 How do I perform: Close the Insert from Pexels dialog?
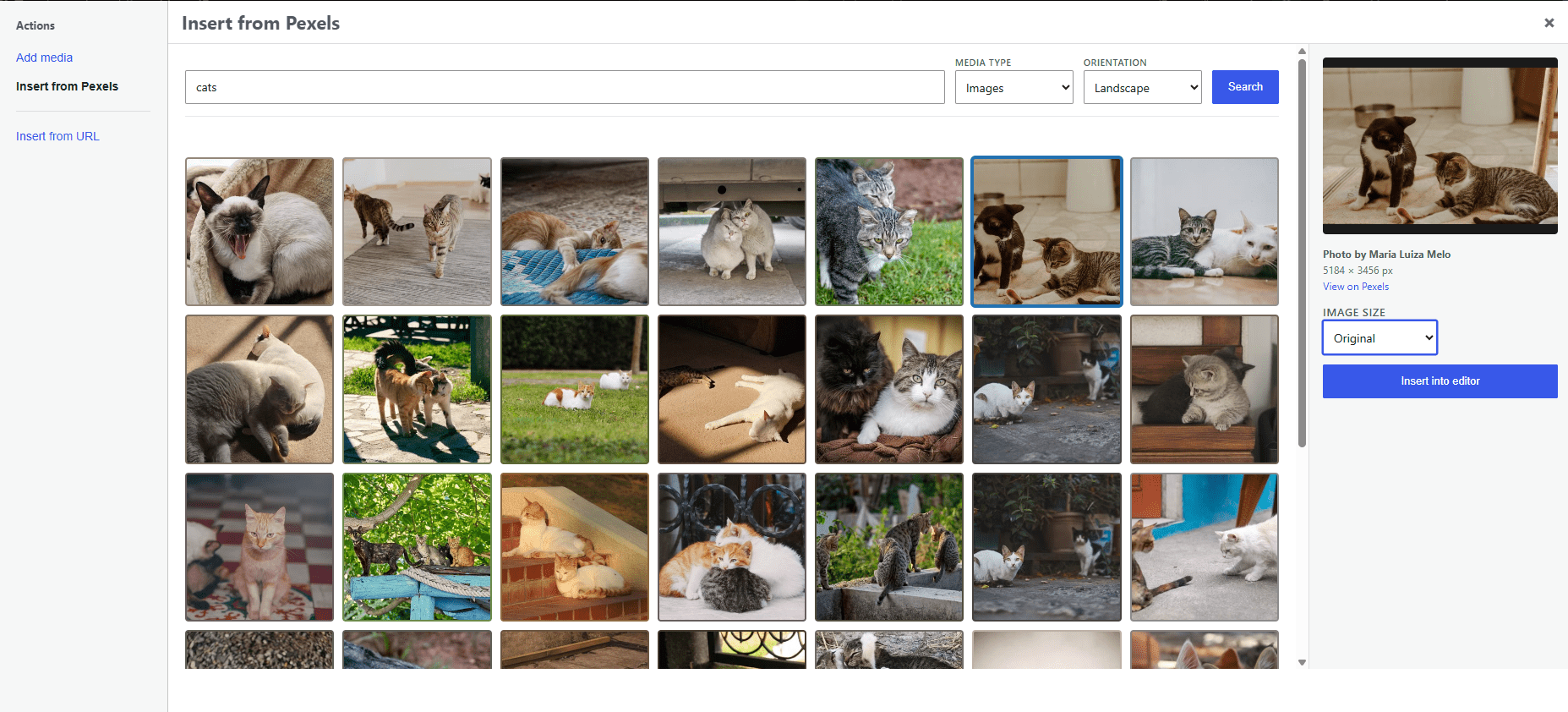[x=1549, y=23]
